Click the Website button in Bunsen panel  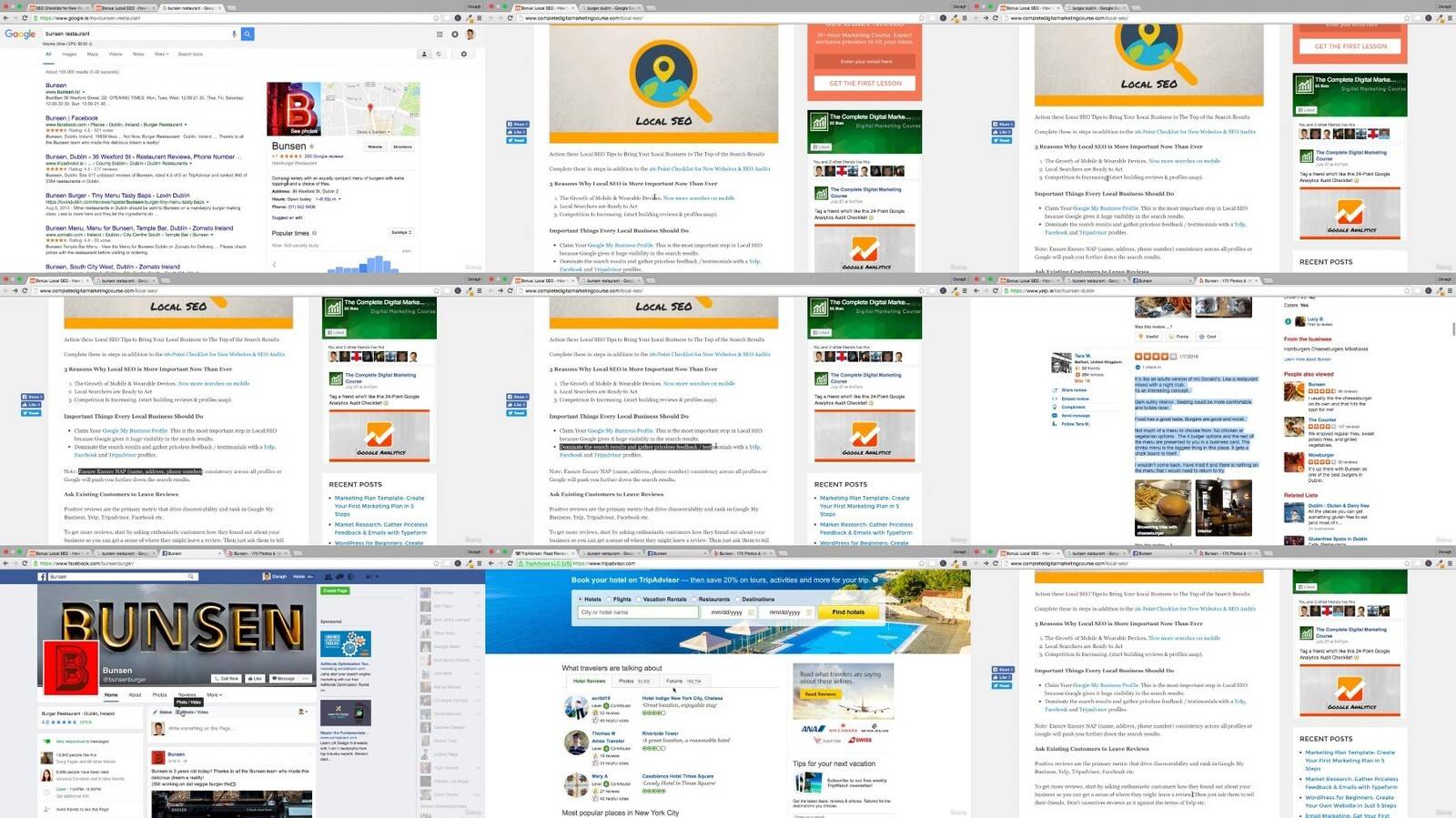375,146
